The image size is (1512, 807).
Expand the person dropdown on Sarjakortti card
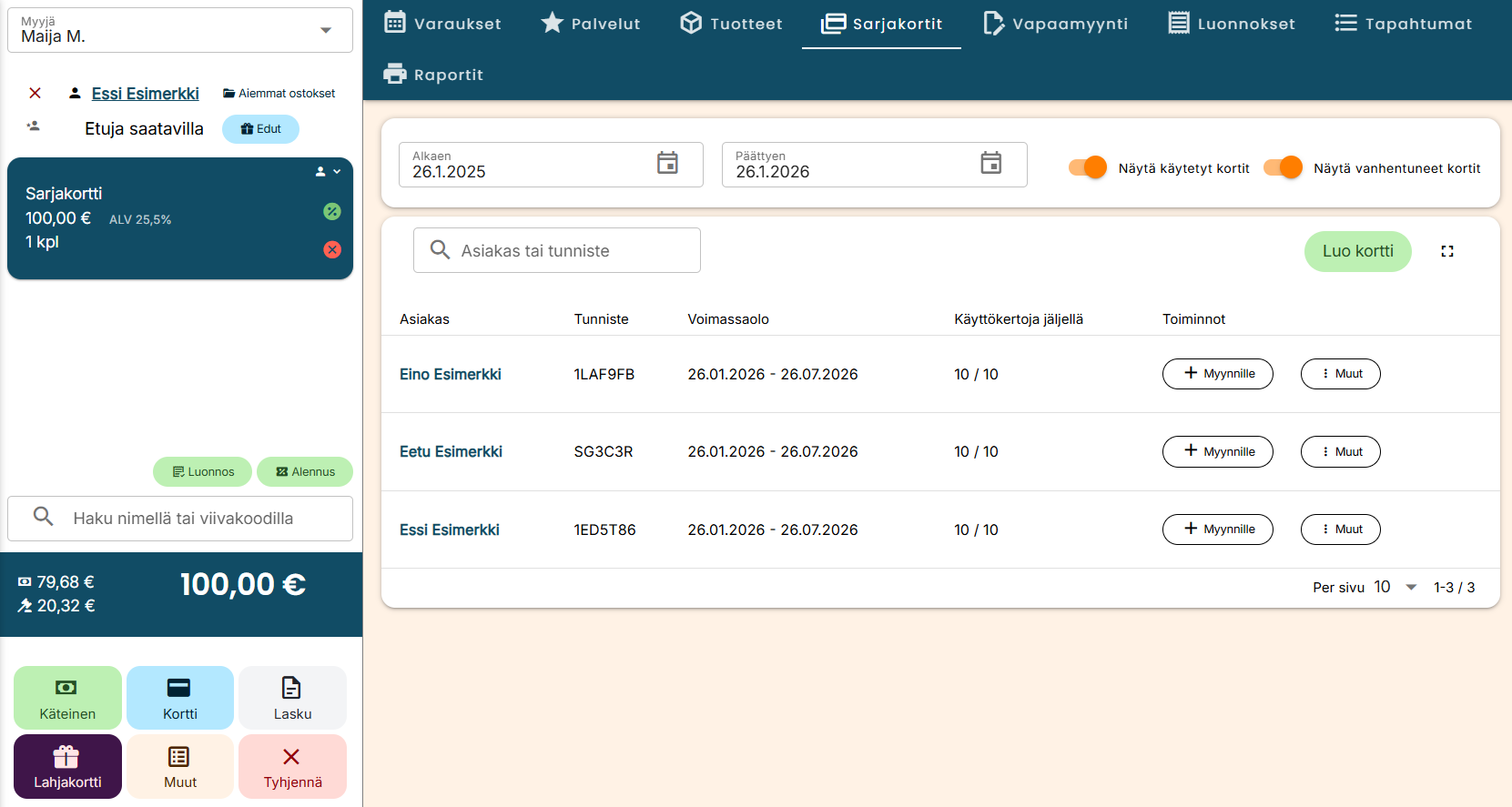click(328, 171)
